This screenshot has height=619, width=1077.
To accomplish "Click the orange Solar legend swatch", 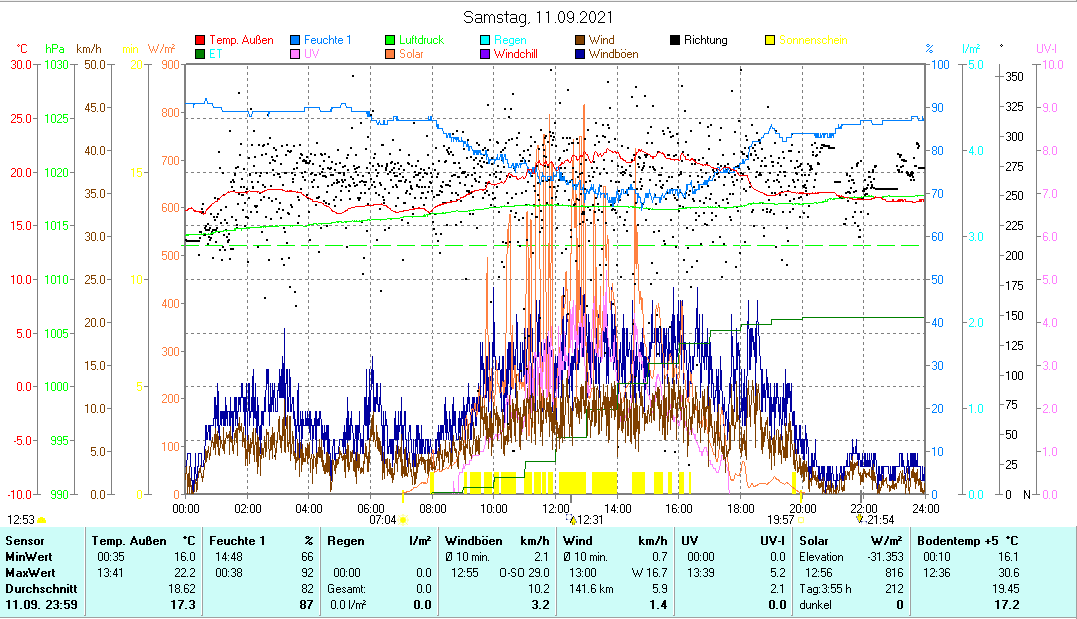I will 389,54.
